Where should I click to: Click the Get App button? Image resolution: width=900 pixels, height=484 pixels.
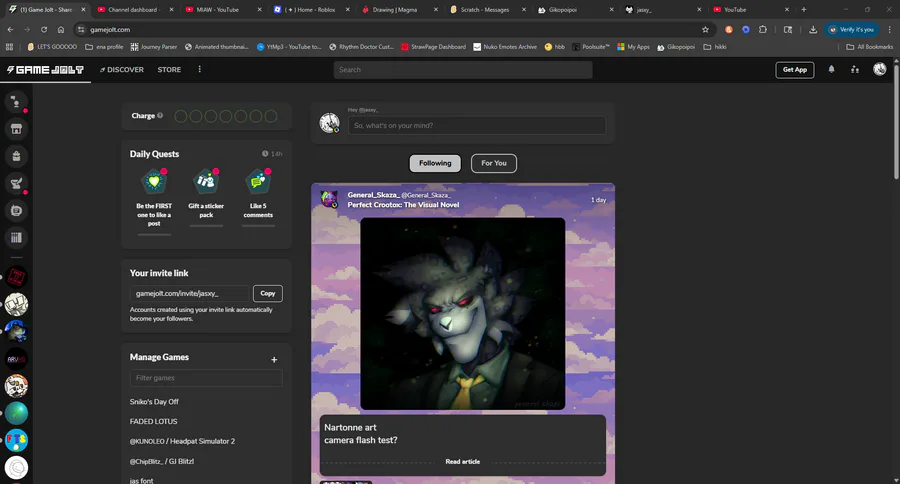794,69
